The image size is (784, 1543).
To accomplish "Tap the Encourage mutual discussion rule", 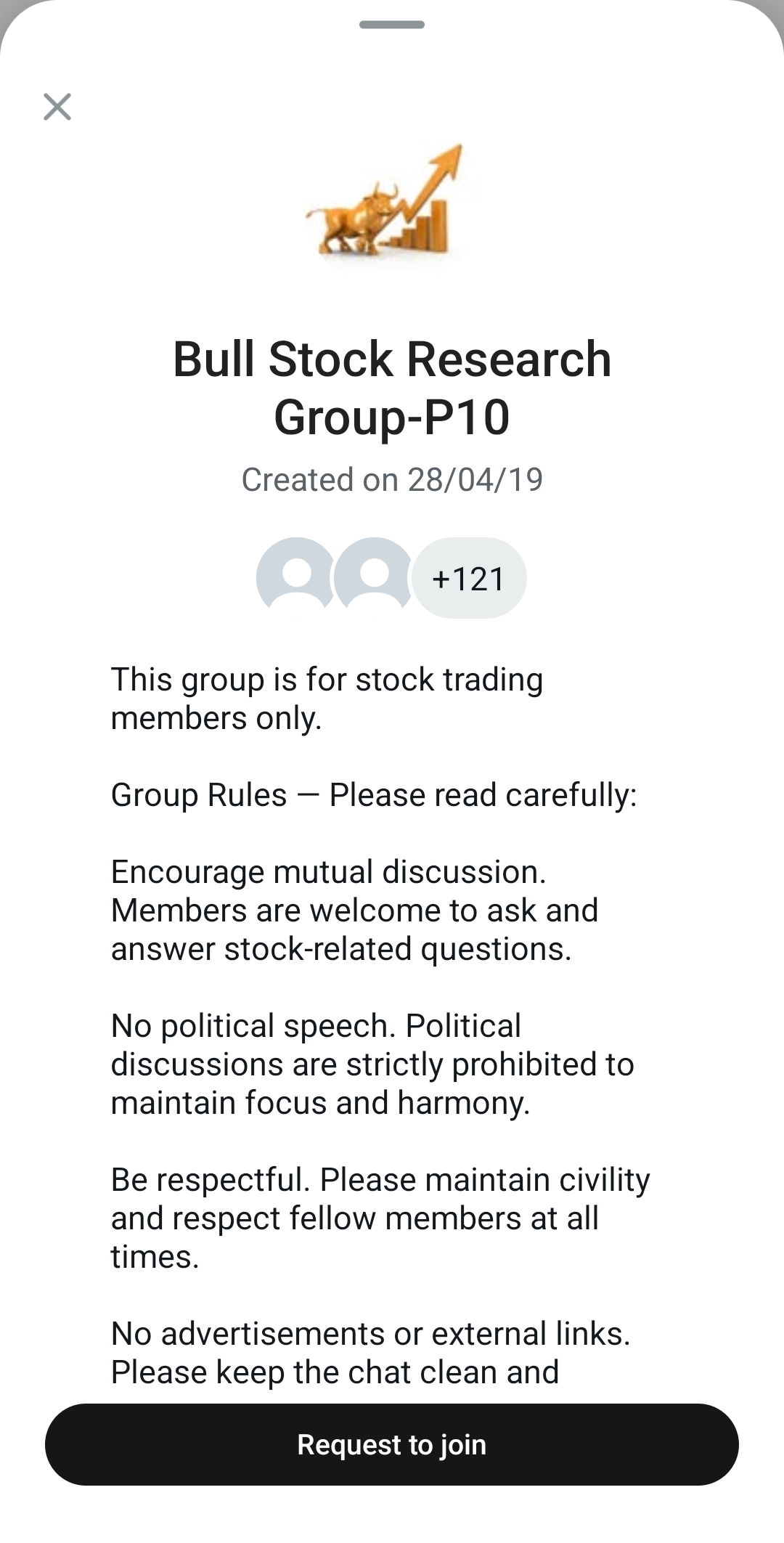I will pos(328,872).
